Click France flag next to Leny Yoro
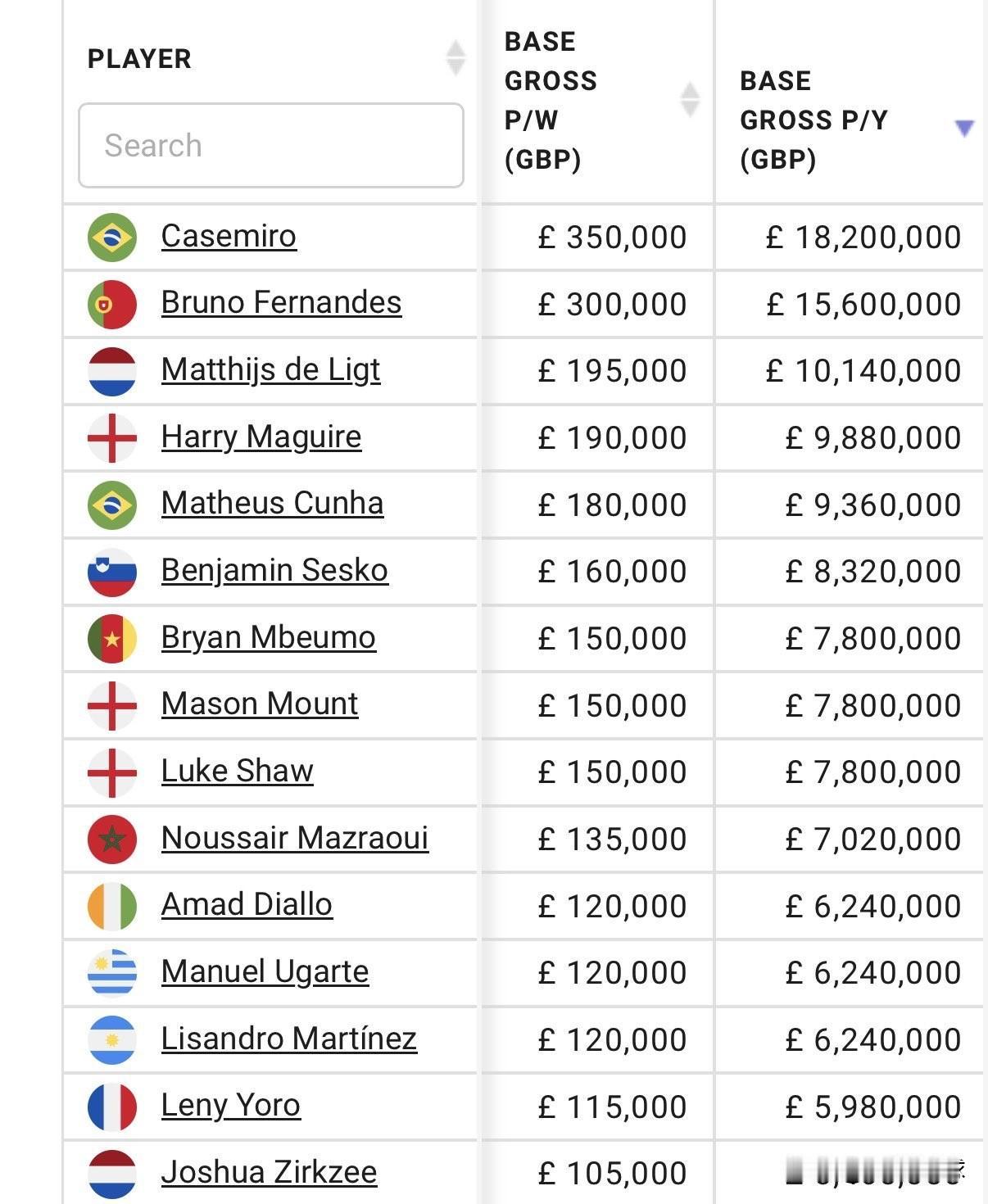Image resolution: width=988 pixels, height=1204 pixels. [112, 1107]
